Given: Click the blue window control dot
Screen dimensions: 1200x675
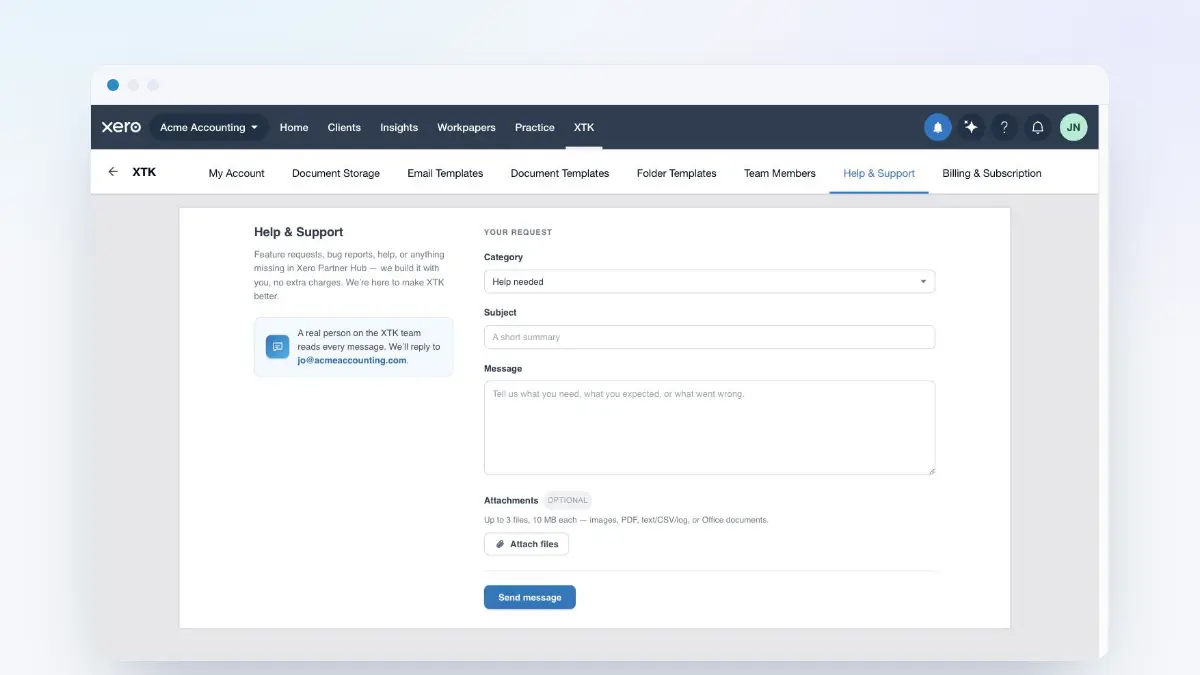Looking at the screenshot, I should (x=113, y=85).
